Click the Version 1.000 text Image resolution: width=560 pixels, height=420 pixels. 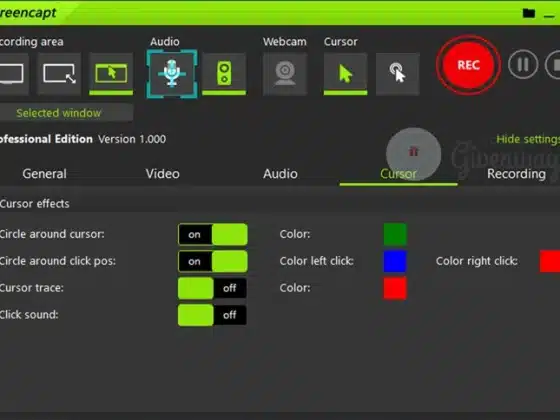click(132, 139)
